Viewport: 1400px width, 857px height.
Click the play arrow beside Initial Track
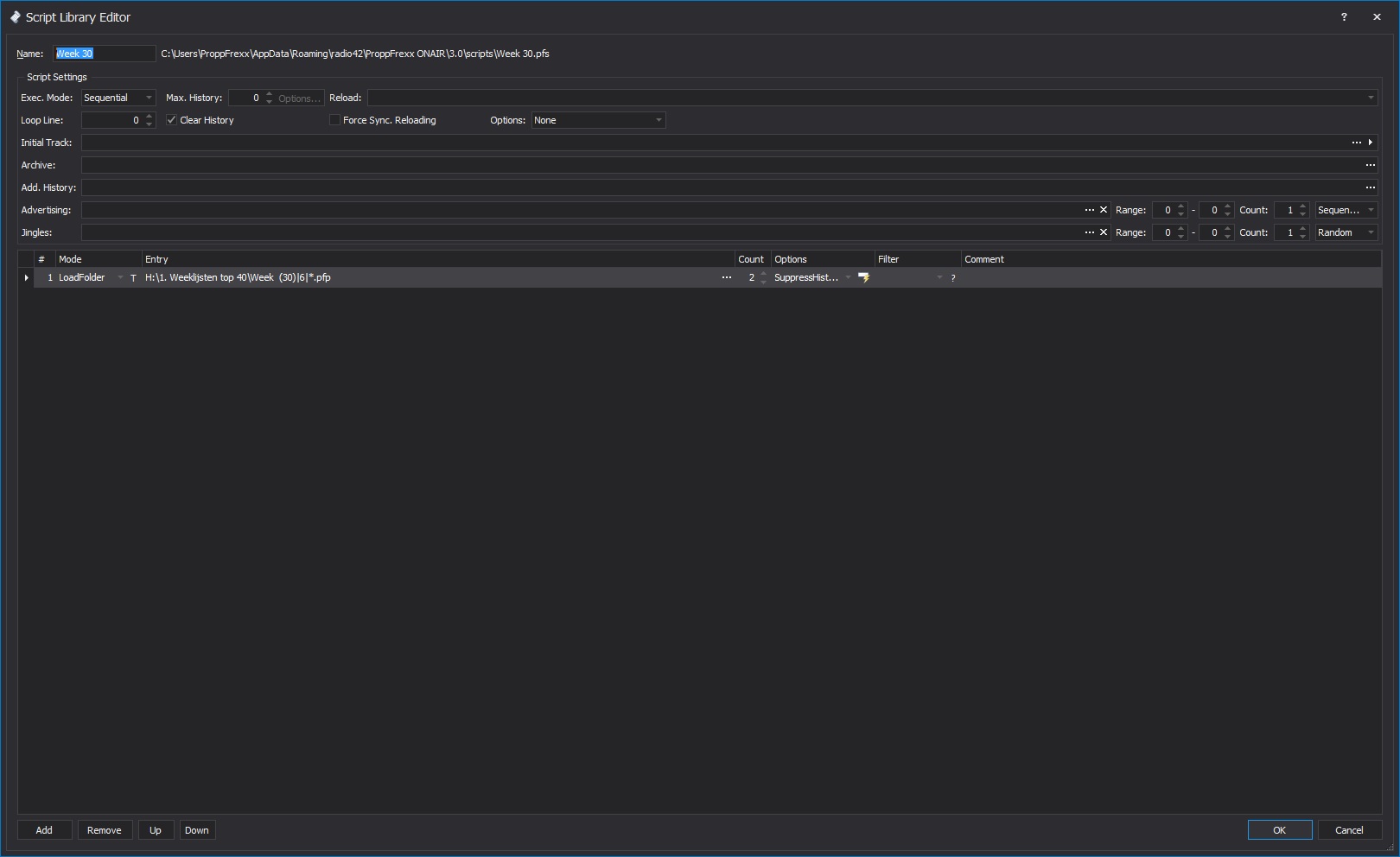pos(1370,143)
